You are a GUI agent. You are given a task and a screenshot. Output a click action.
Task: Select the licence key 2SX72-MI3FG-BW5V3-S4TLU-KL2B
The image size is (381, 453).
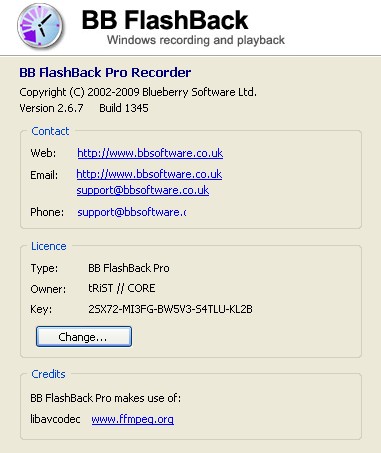coord(170,309)
